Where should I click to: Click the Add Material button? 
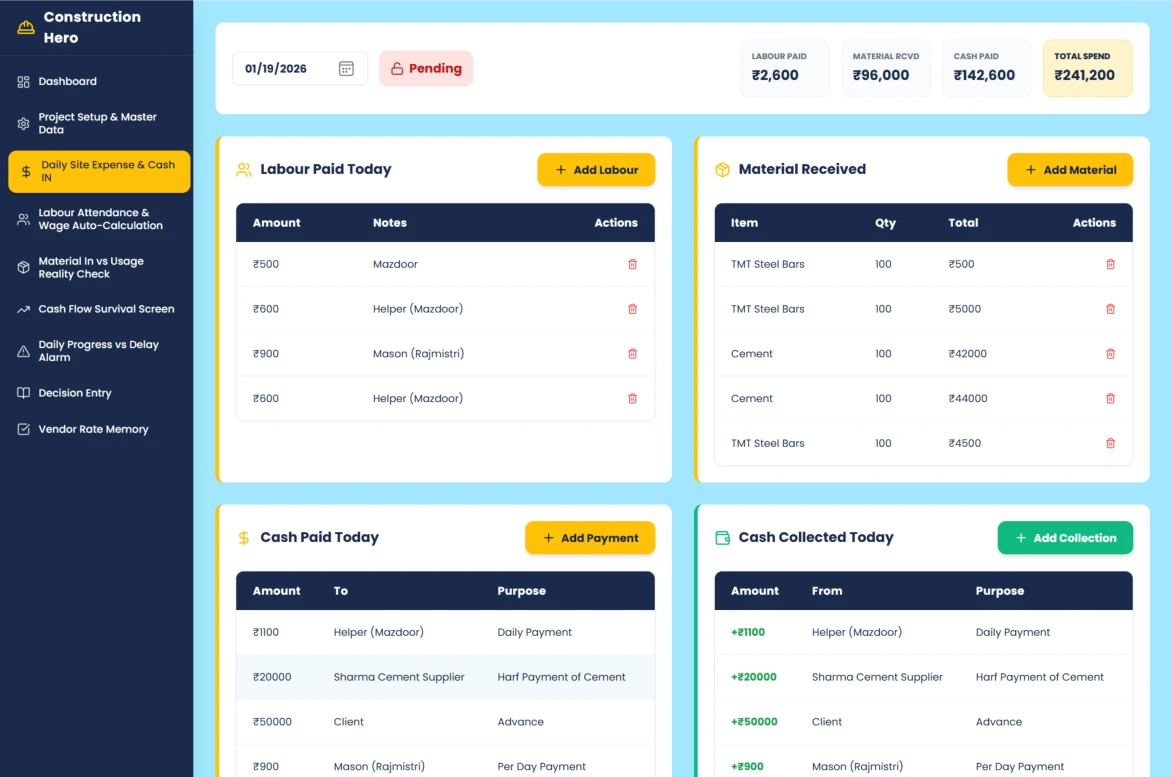1069,170
